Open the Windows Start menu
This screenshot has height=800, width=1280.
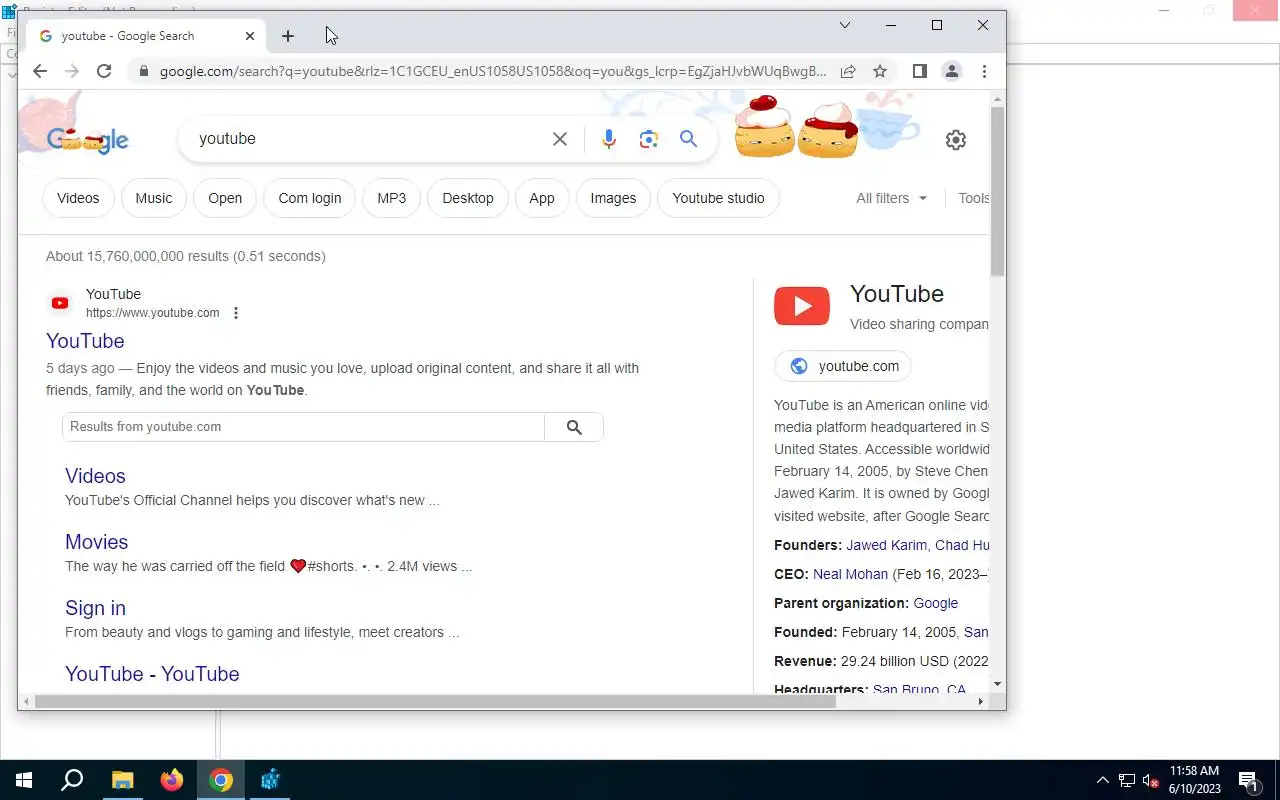tap(24, 780)
